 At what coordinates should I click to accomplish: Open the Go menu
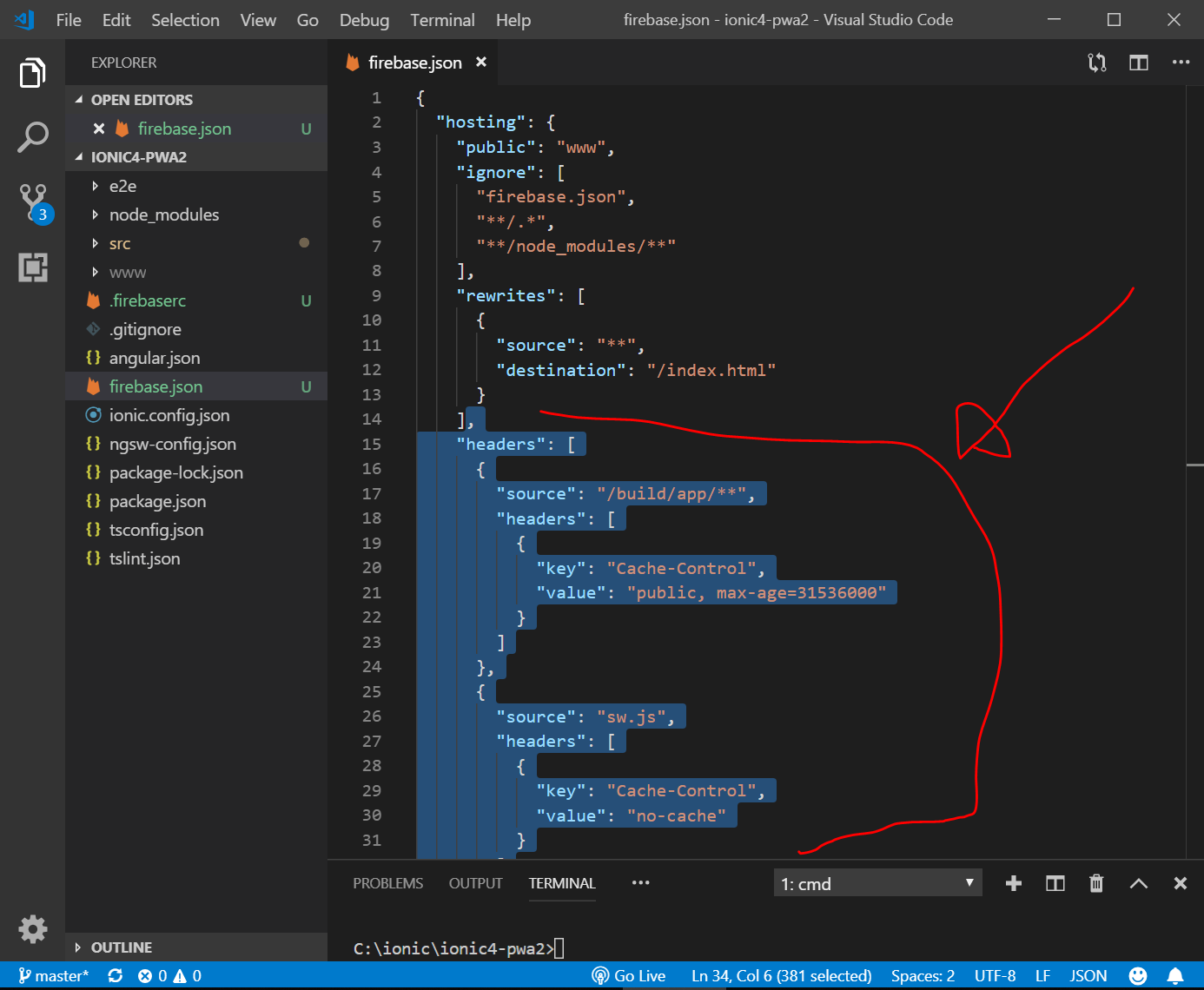coord(308,20)
